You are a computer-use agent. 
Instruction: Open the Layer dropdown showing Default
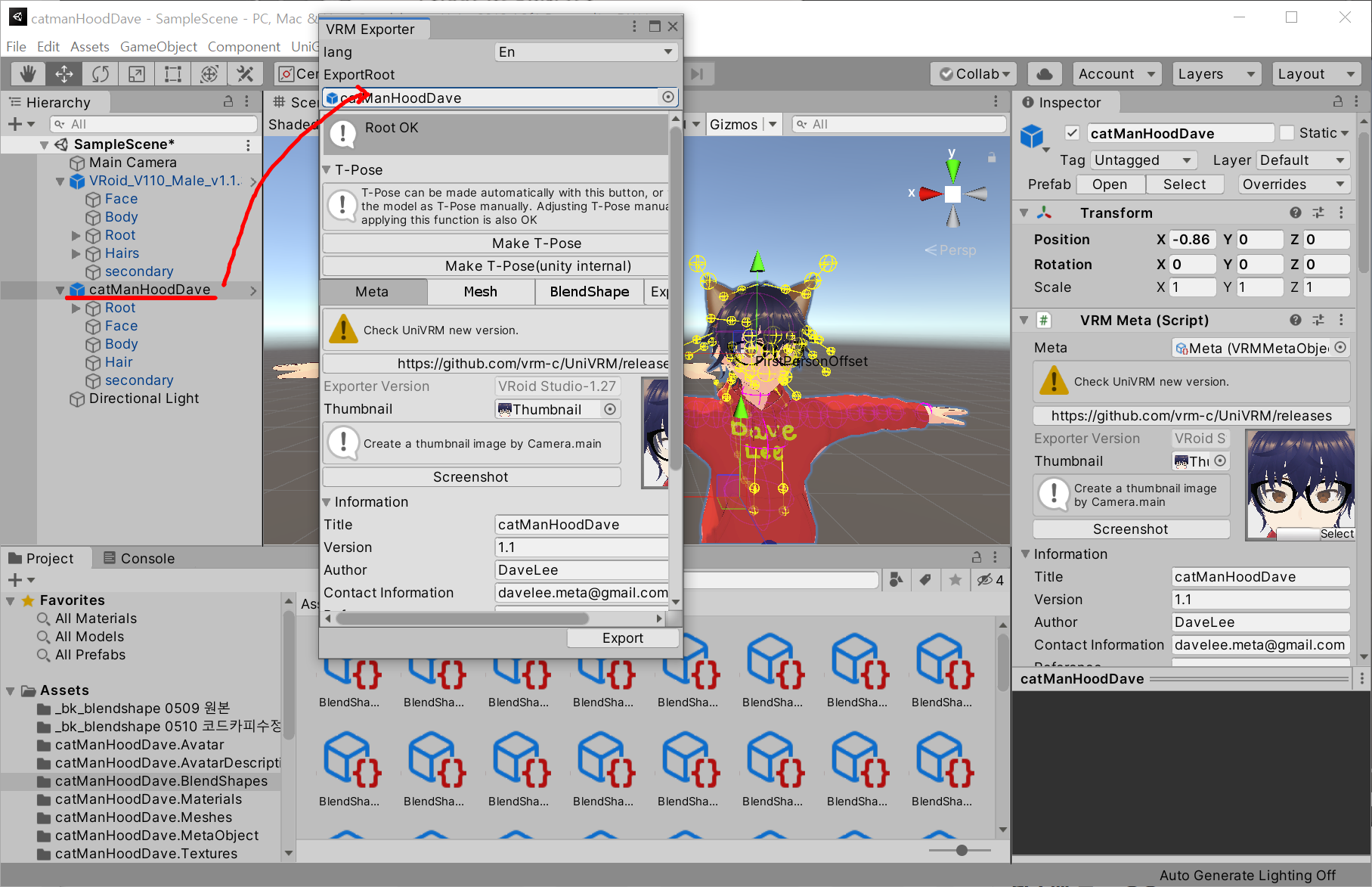pos(1302,160)
